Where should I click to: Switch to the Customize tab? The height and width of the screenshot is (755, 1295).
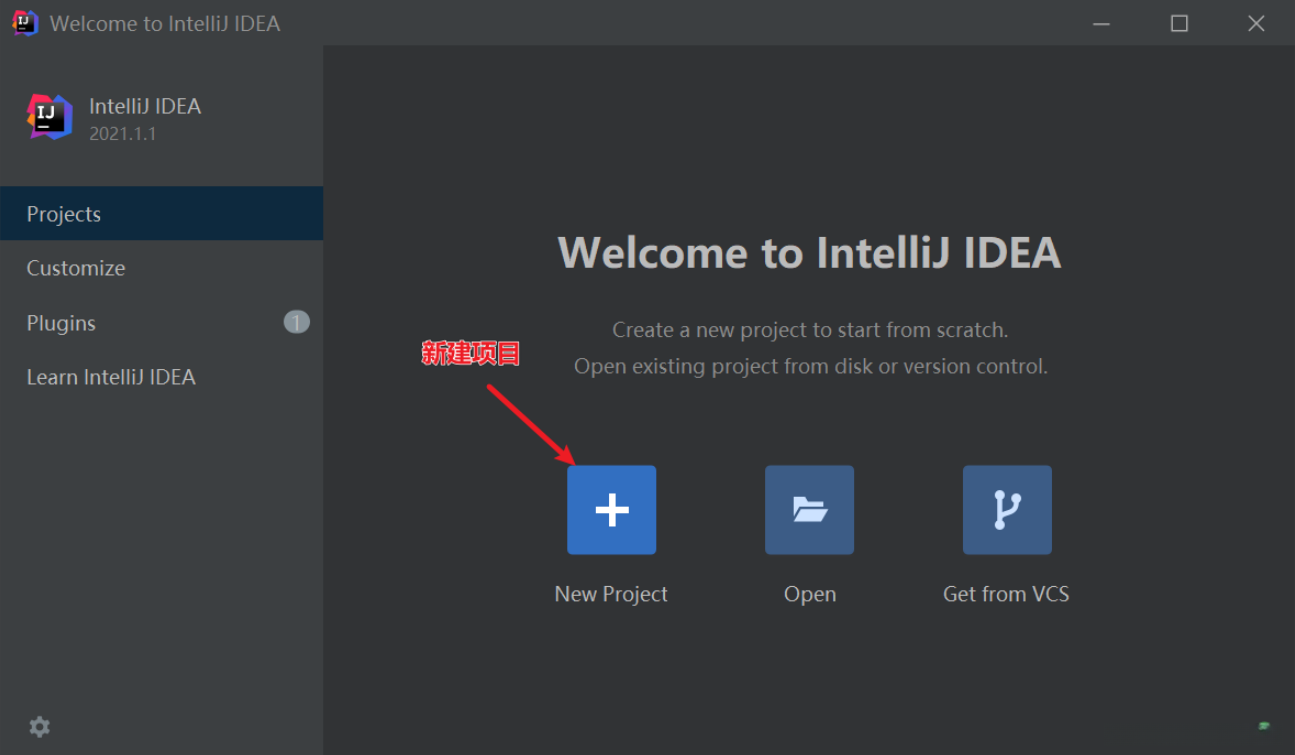[x=76, y=268]
